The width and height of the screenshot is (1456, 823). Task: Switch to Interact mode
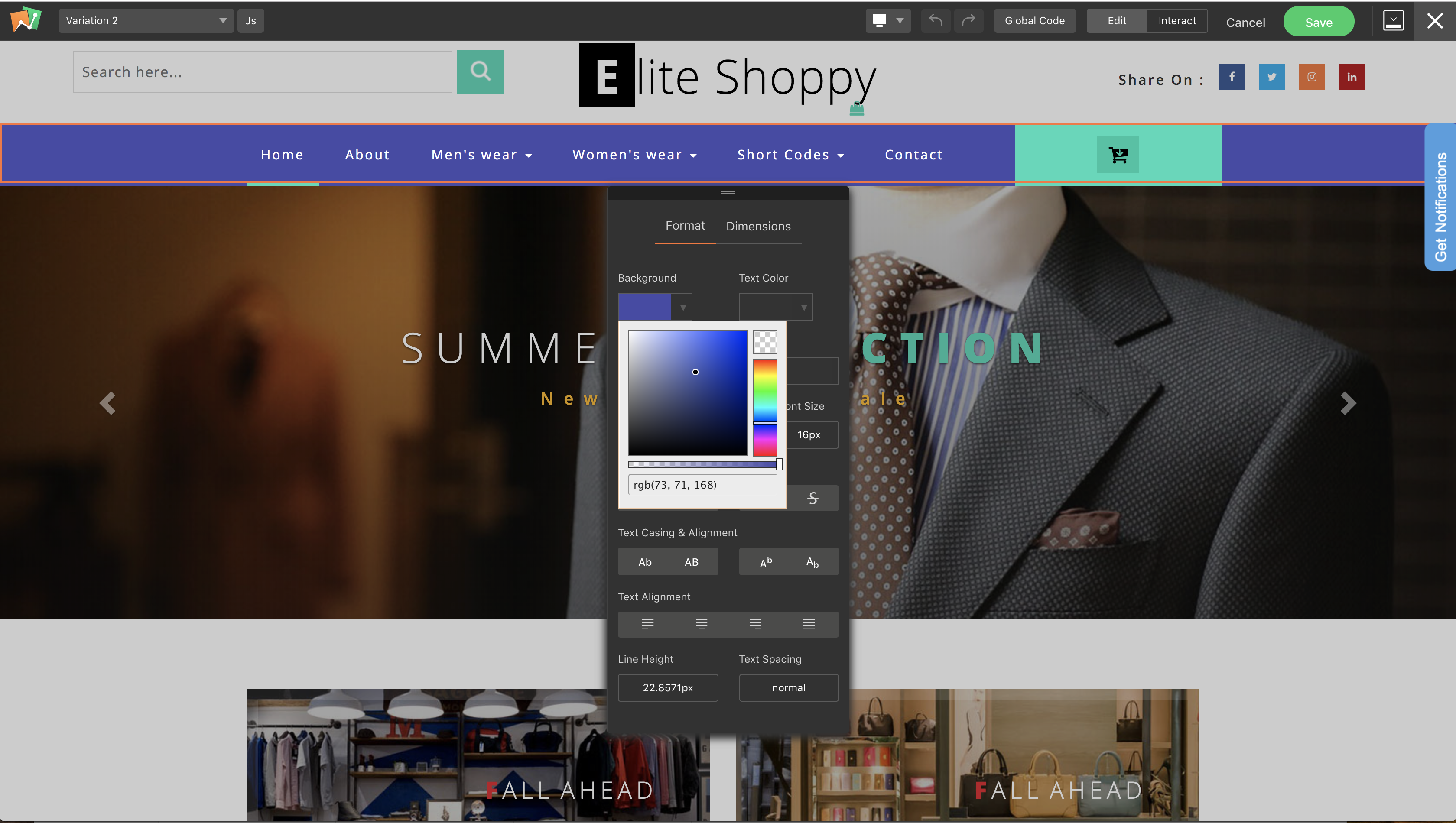[1176, 21]
